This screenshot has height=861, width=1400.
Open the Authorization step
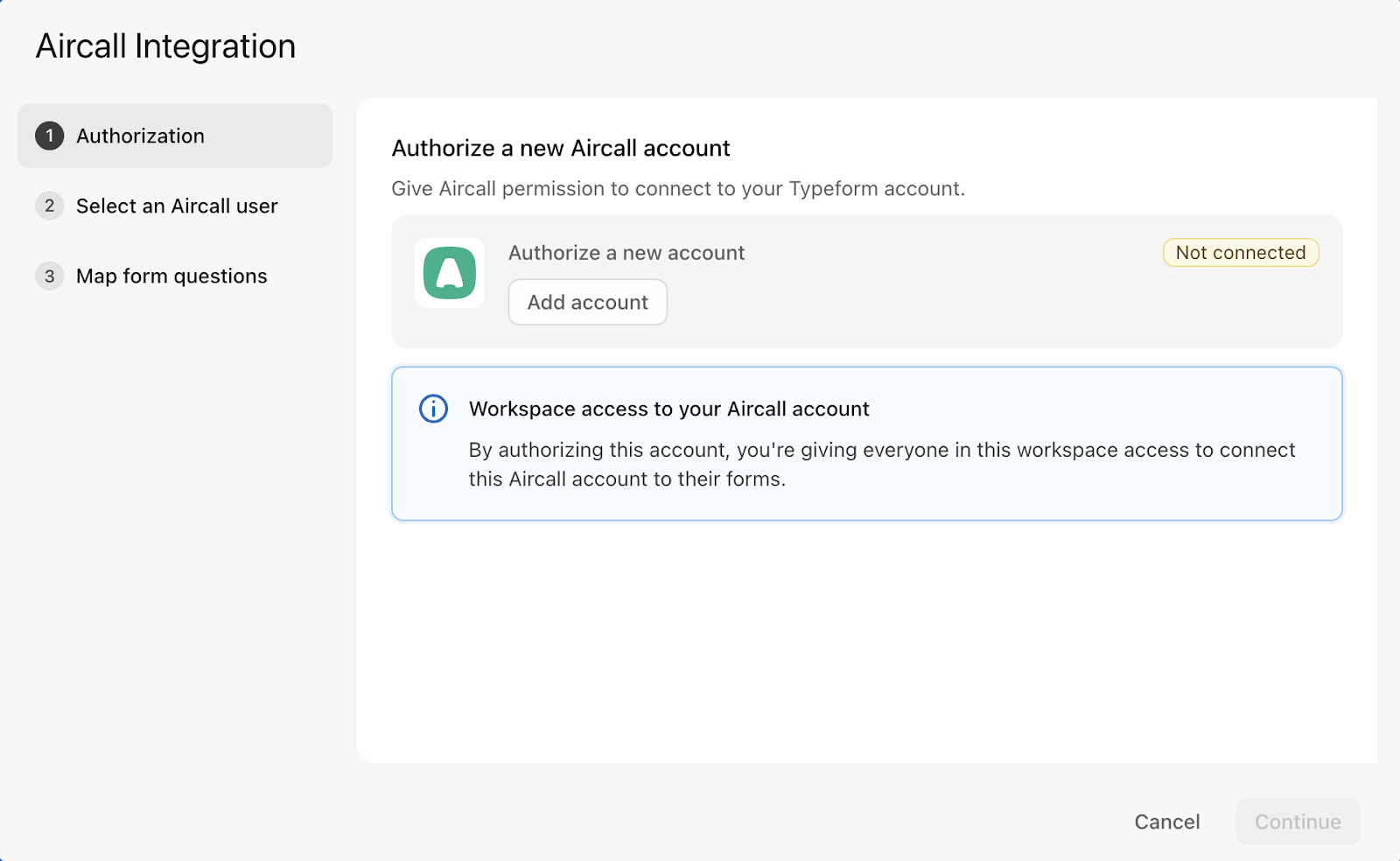click(x=175, y=136)
